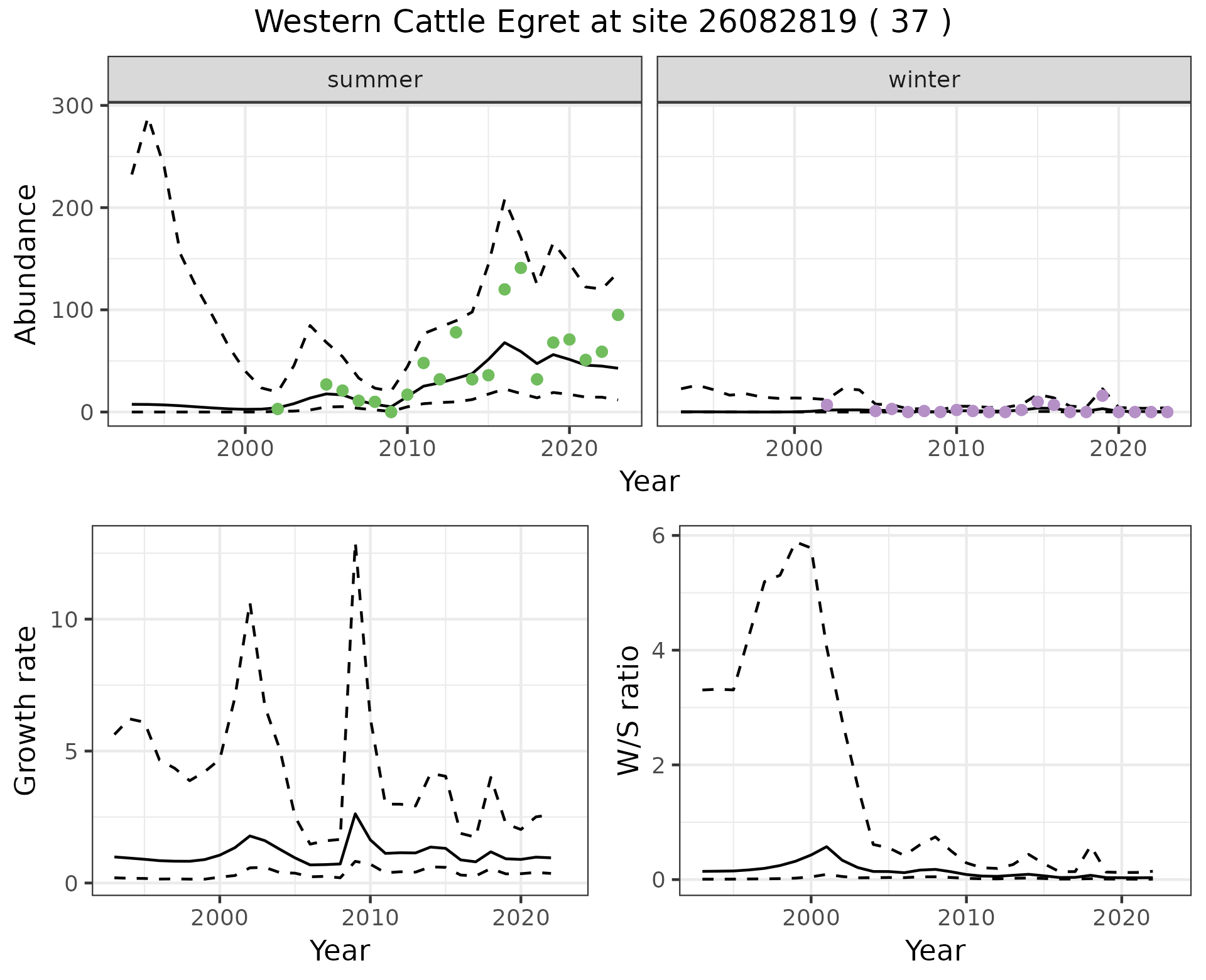
Task: Click the "W/S ratio" y-axis label
Action: 628,710
